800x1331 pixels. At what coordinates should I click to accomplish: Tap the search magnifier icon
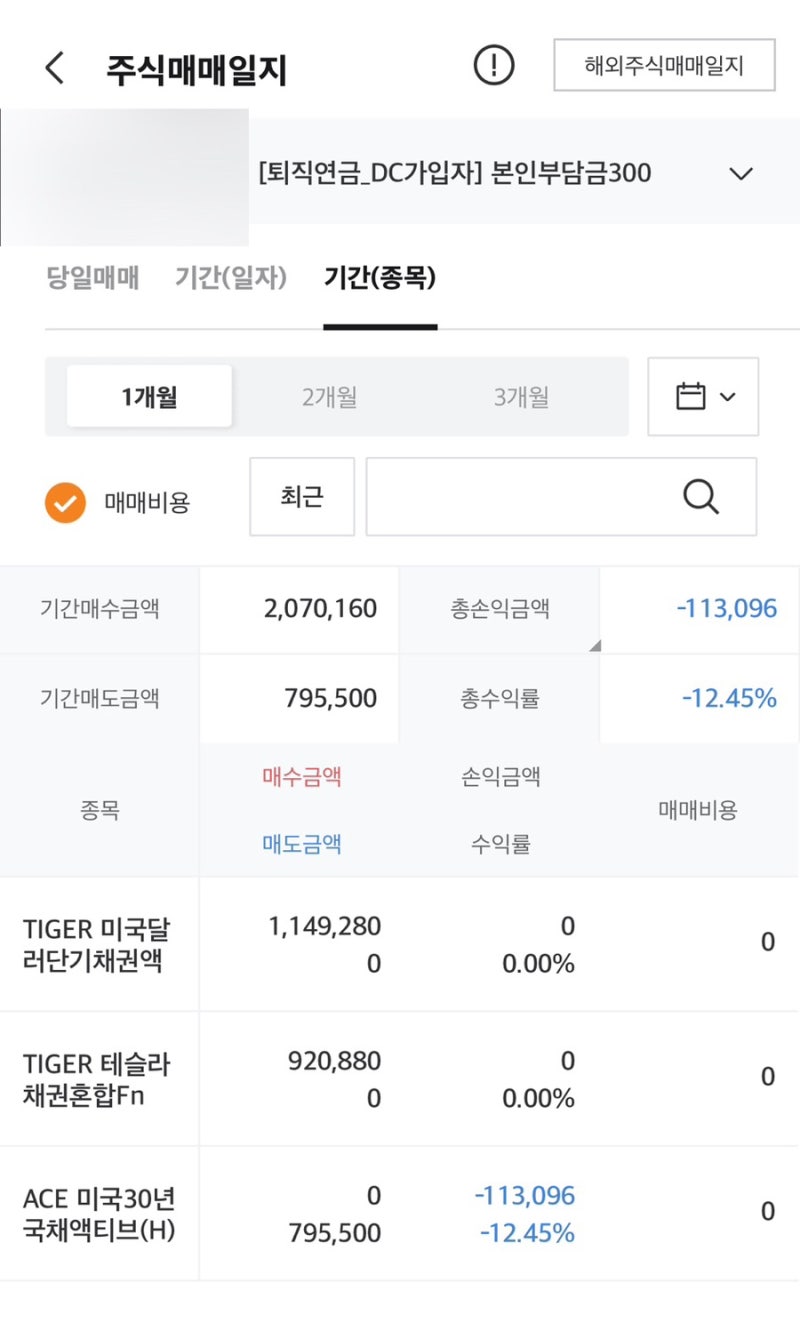[701, 497]
